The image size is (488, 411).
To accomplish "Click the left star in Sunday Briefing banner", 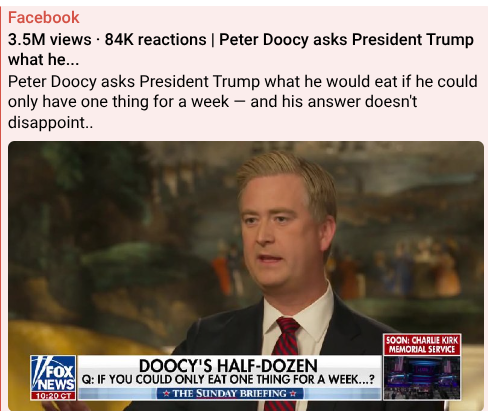I will click(x=166, y=394).
